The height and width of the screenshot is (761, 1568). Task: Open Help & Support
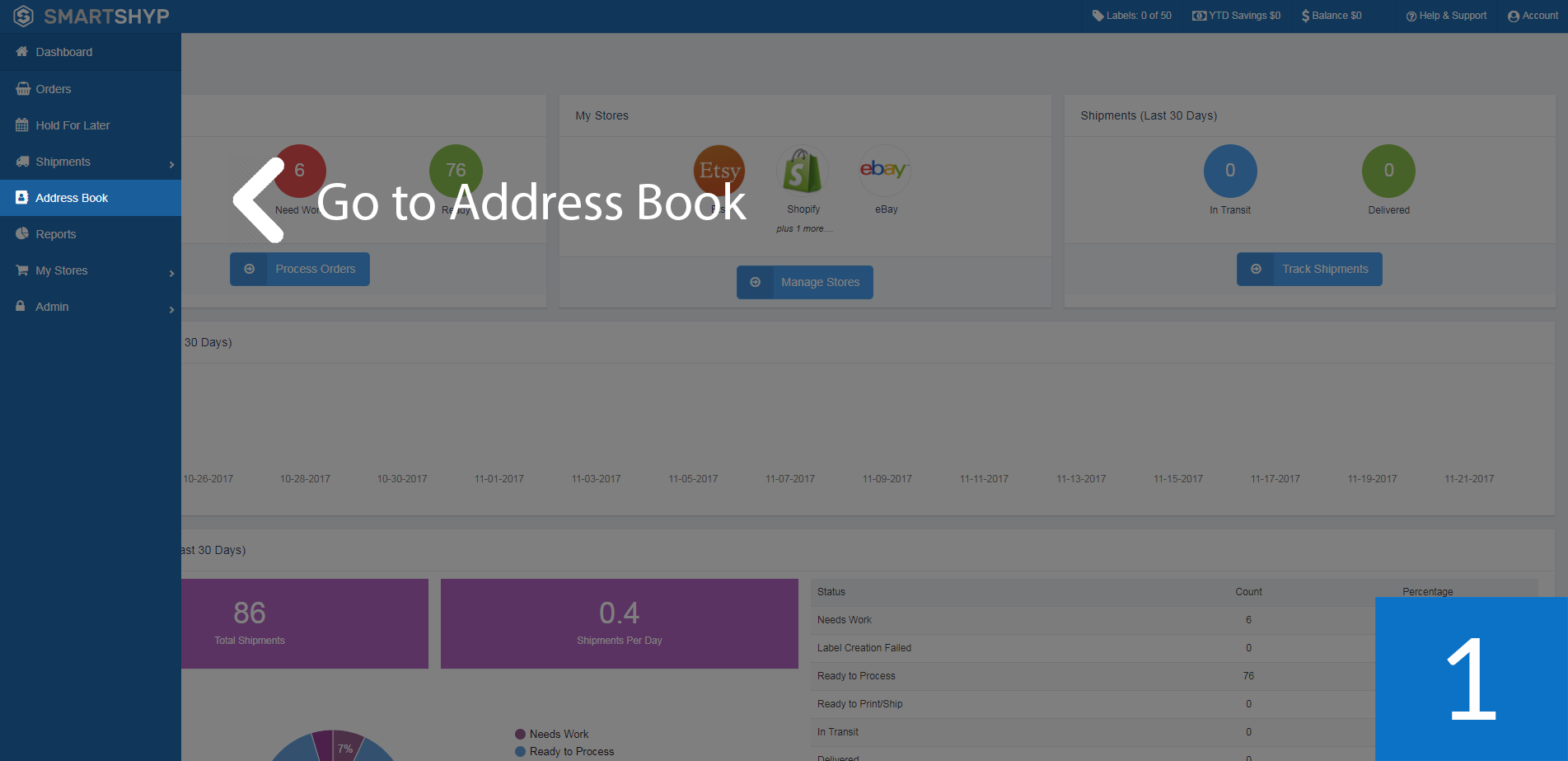pos(1446,16)
